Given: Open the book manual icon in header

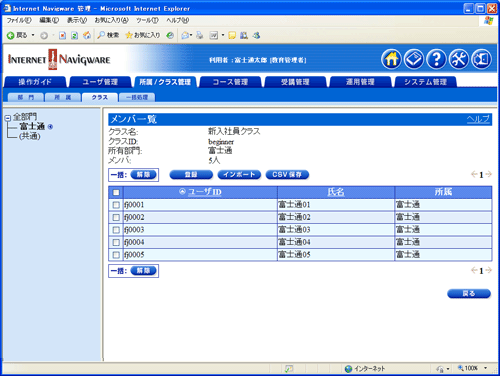Looking at the screenshot, I should 414,59.
